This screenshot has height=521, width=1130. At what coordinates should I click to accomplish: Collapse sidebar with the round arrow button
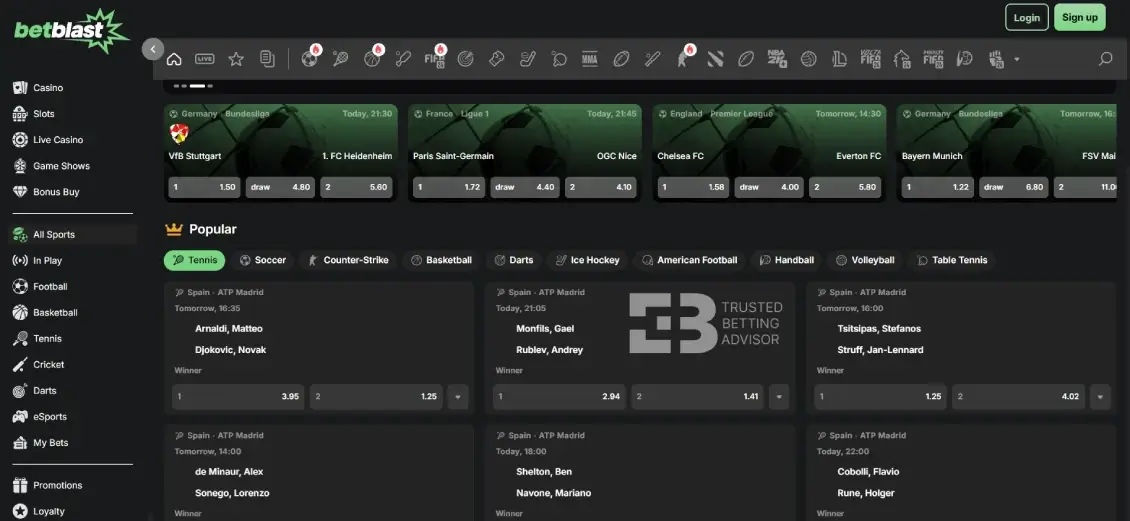coord(153,49)
